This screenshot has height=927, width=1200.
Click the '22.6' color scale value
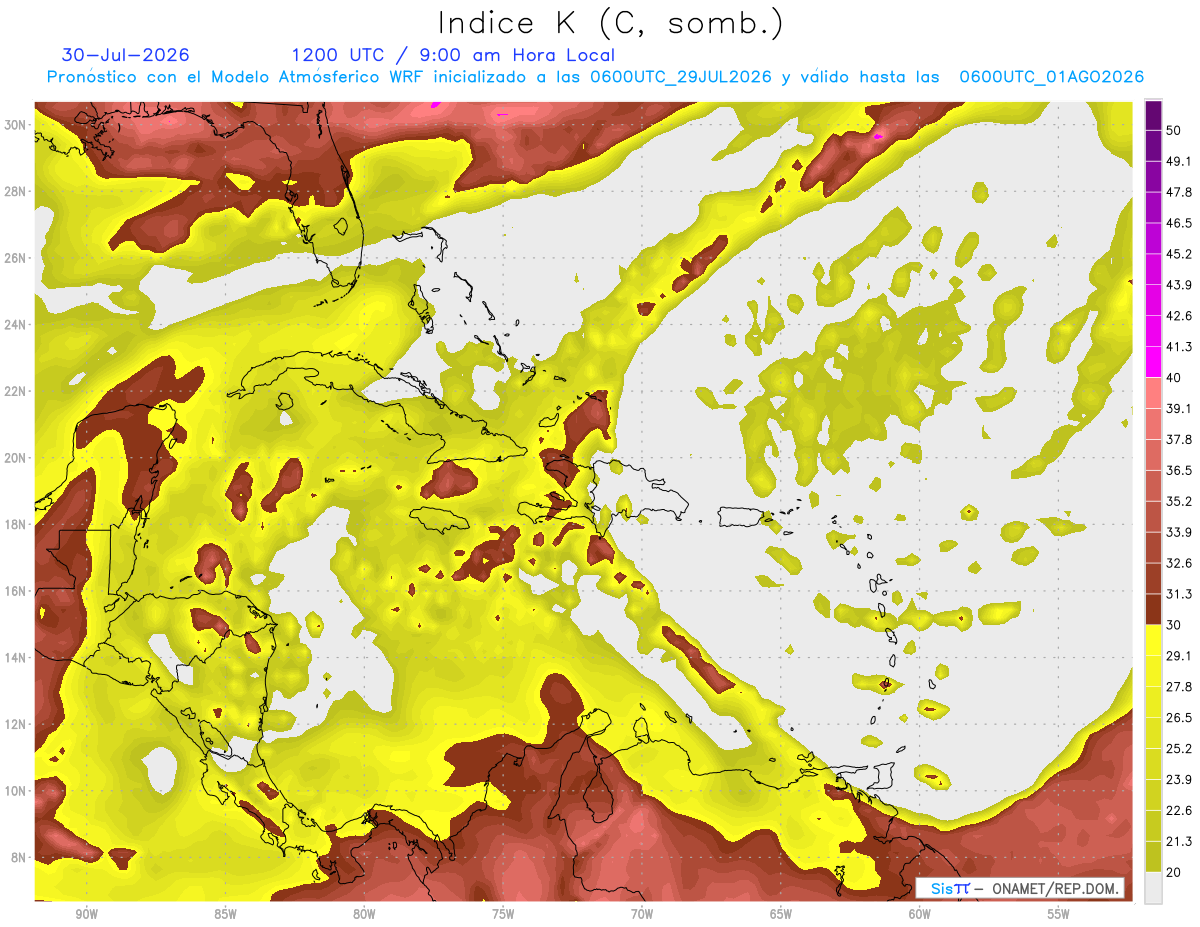1179,811
